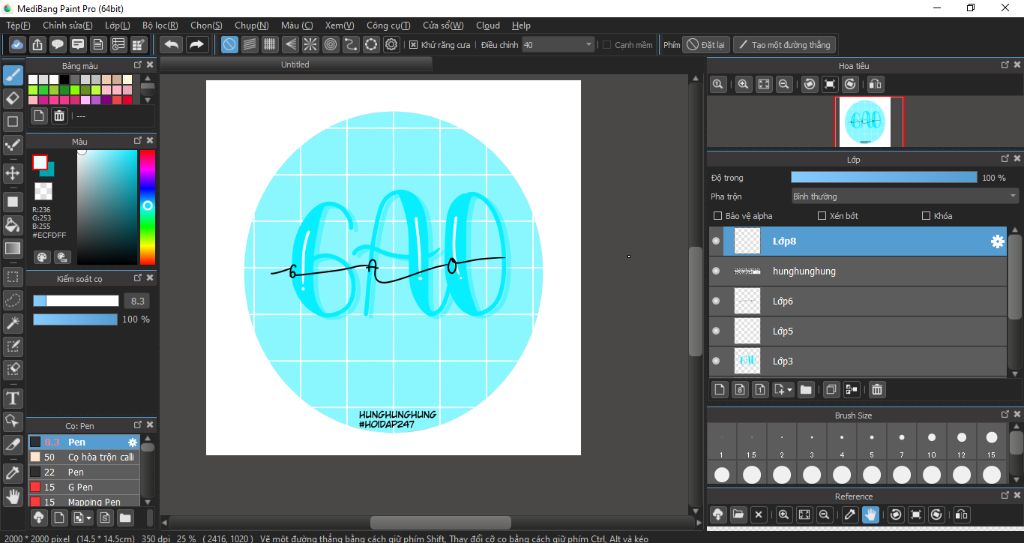Image resolution: width=1024 pixels, height=543 pixels.
Task: Hide the Lớp3 layer
Action: (x=716, y=361)
